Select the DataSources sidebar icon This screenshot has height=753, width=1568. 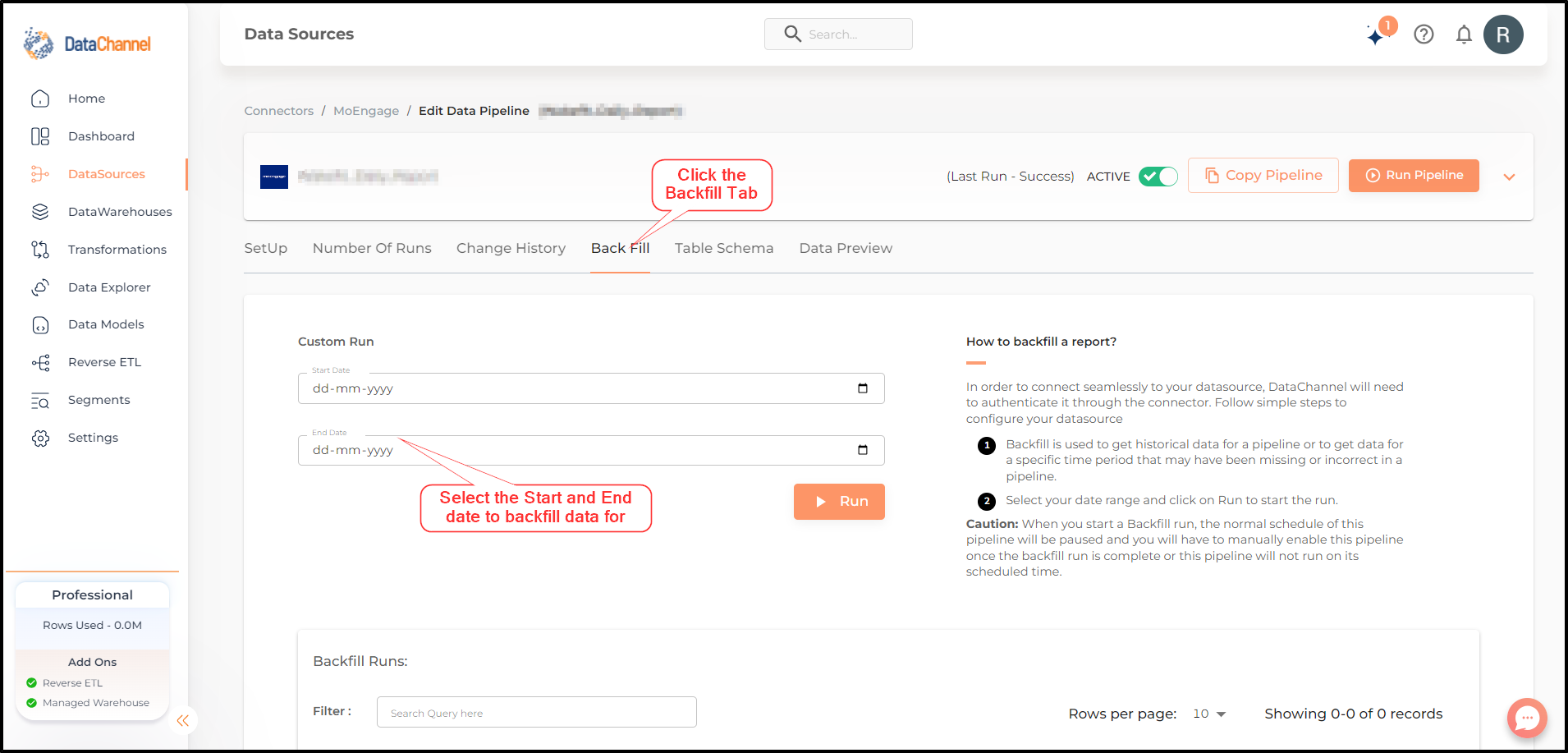(x=40, y=174)
